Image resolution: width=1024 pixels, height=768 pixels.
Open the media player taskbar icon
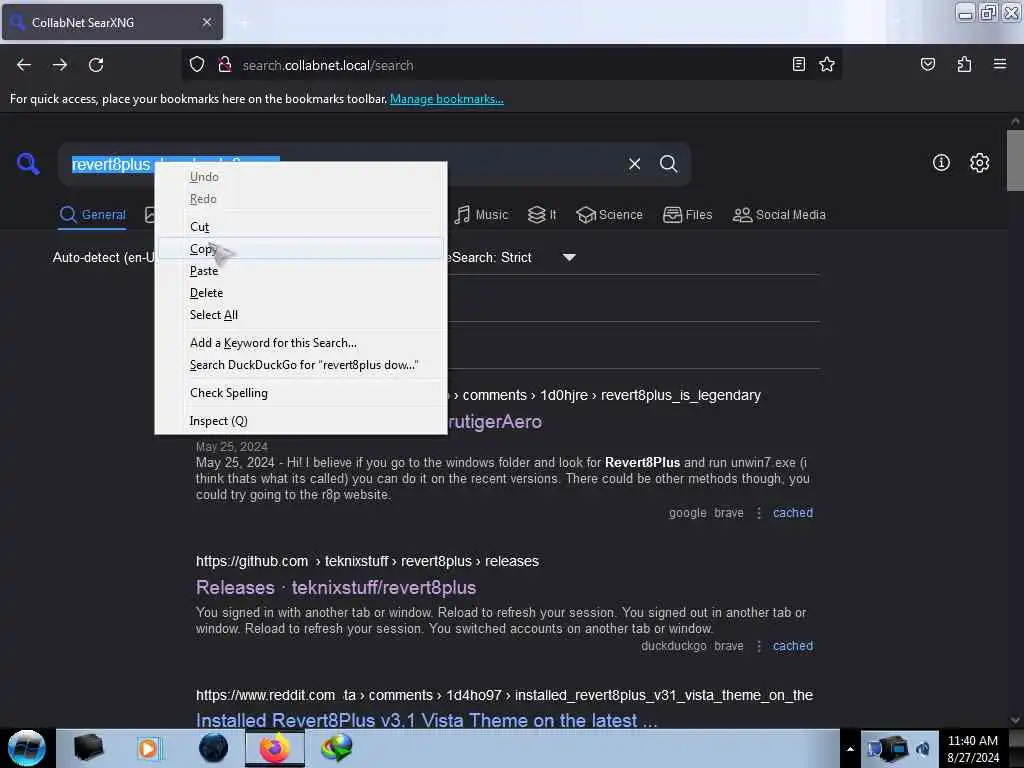[x=148, y=748]
